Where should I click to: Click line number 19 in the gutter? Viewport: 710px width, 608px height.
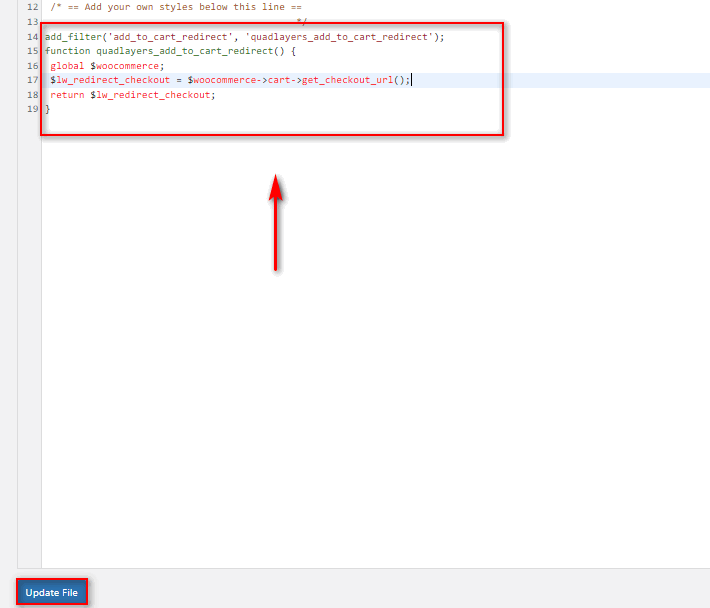pos(33,109)
